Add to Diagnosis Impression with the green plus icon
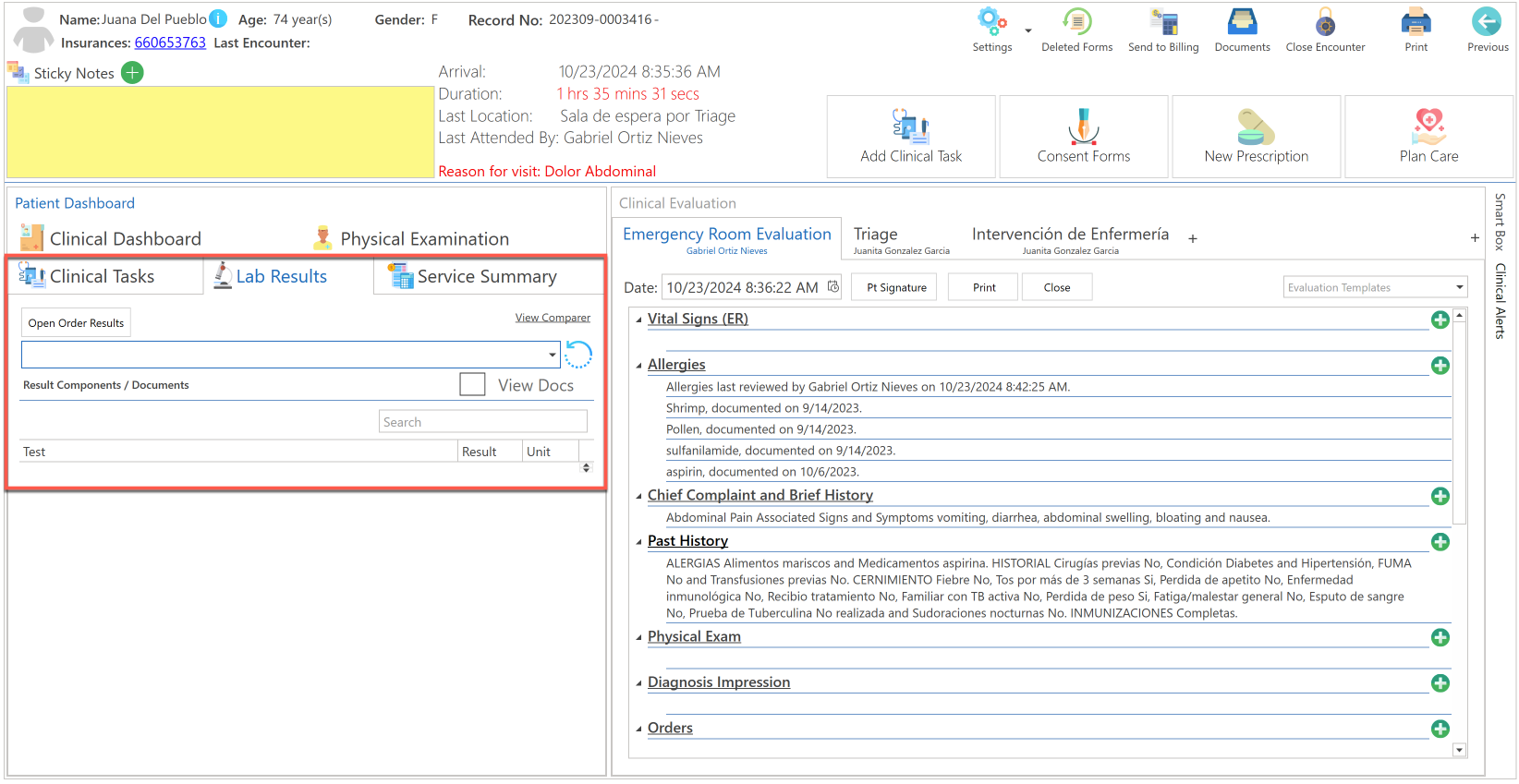The width and height of the screenshot is (1519, 784). point(1440,683)
